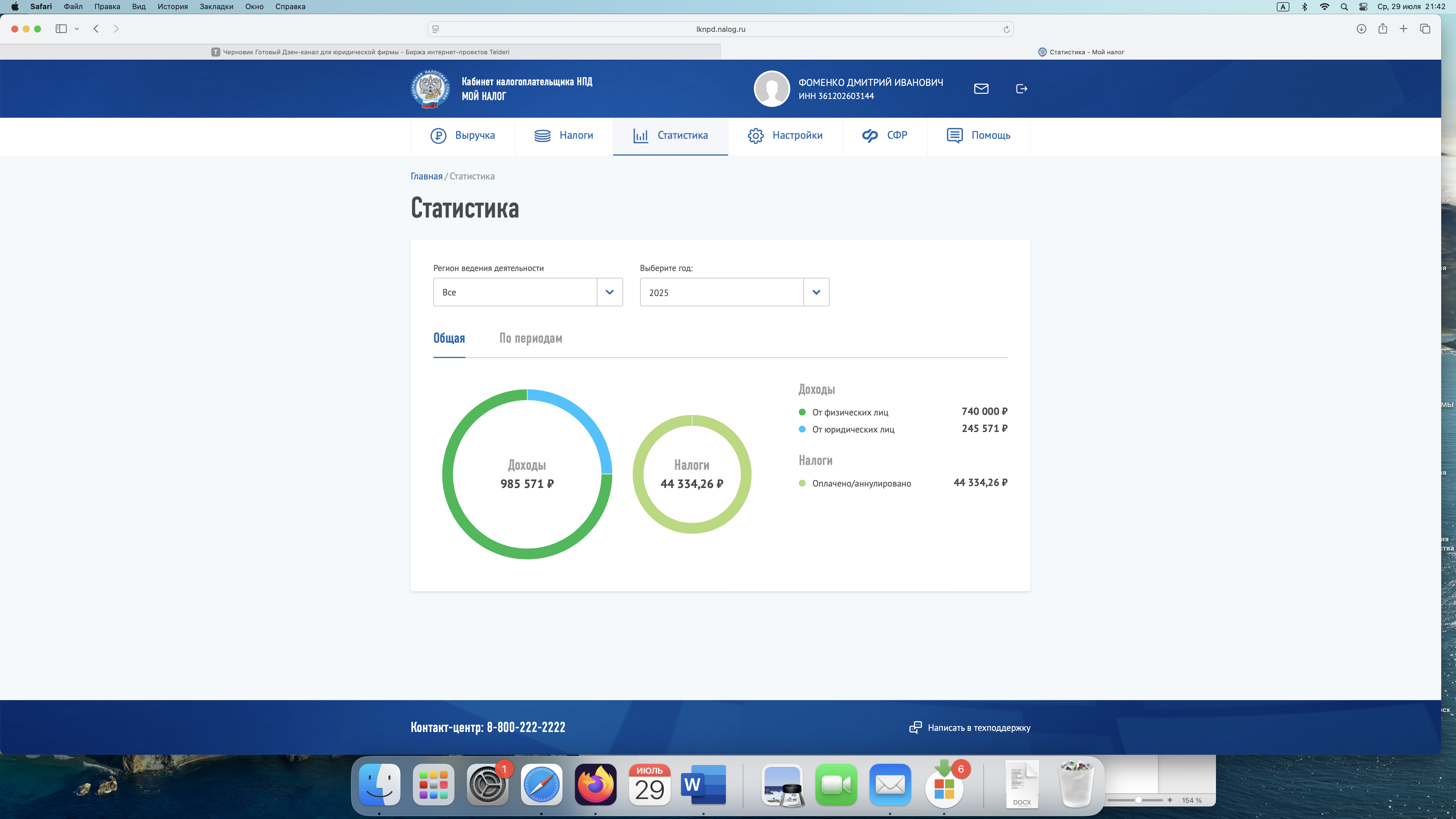Expand the year dropdown arrow
The image size is (1456, 819).
tap(816, 292)
